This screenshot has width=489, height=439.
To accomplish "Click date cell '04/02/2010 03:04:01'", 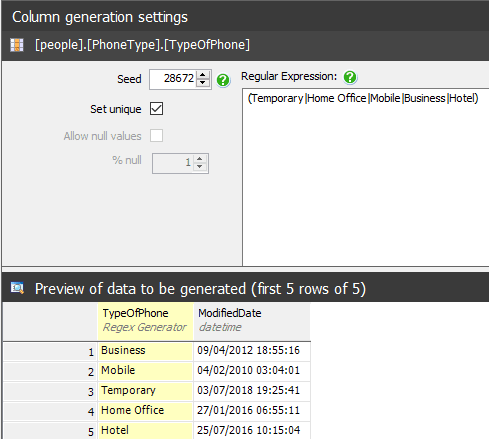I will tap(252, 371).
